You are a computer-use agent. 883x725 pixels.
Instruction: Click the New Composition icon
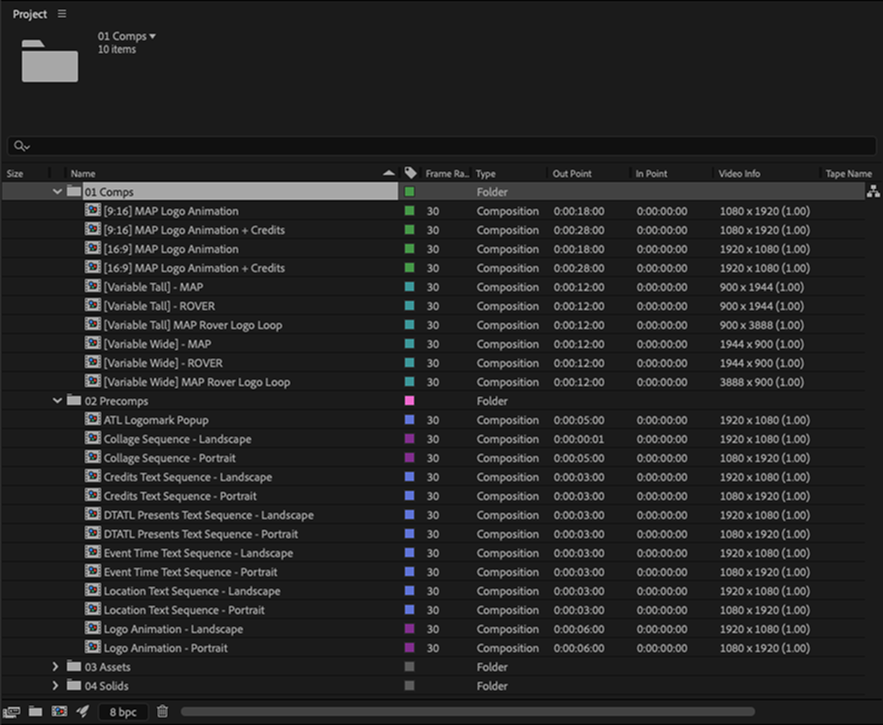point(59,712)
